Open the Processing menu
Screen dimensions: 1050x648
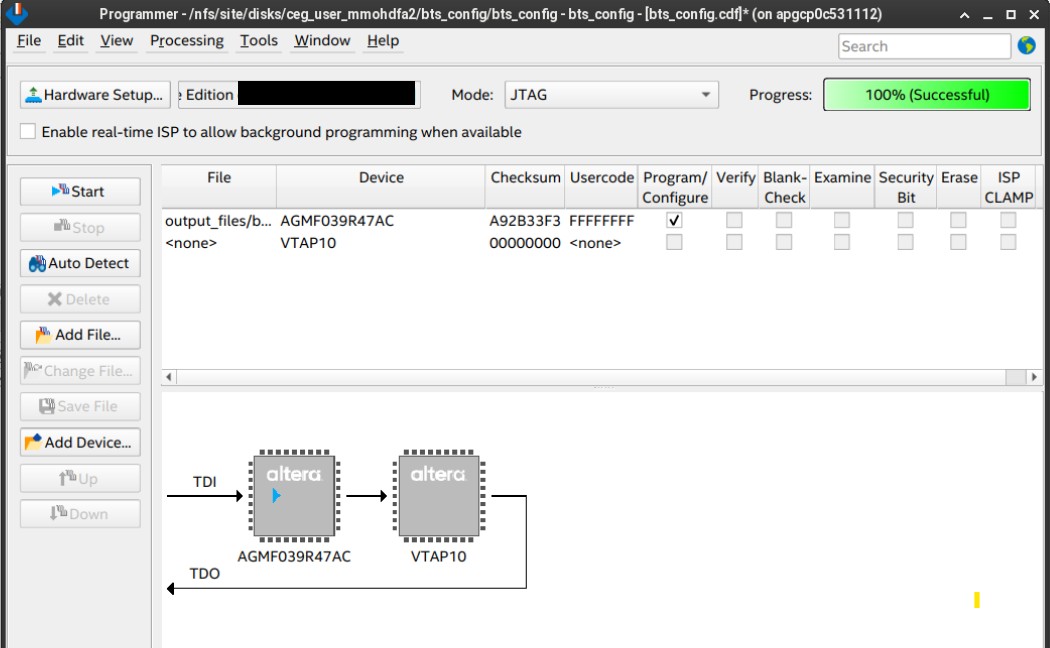coord(186,41)
